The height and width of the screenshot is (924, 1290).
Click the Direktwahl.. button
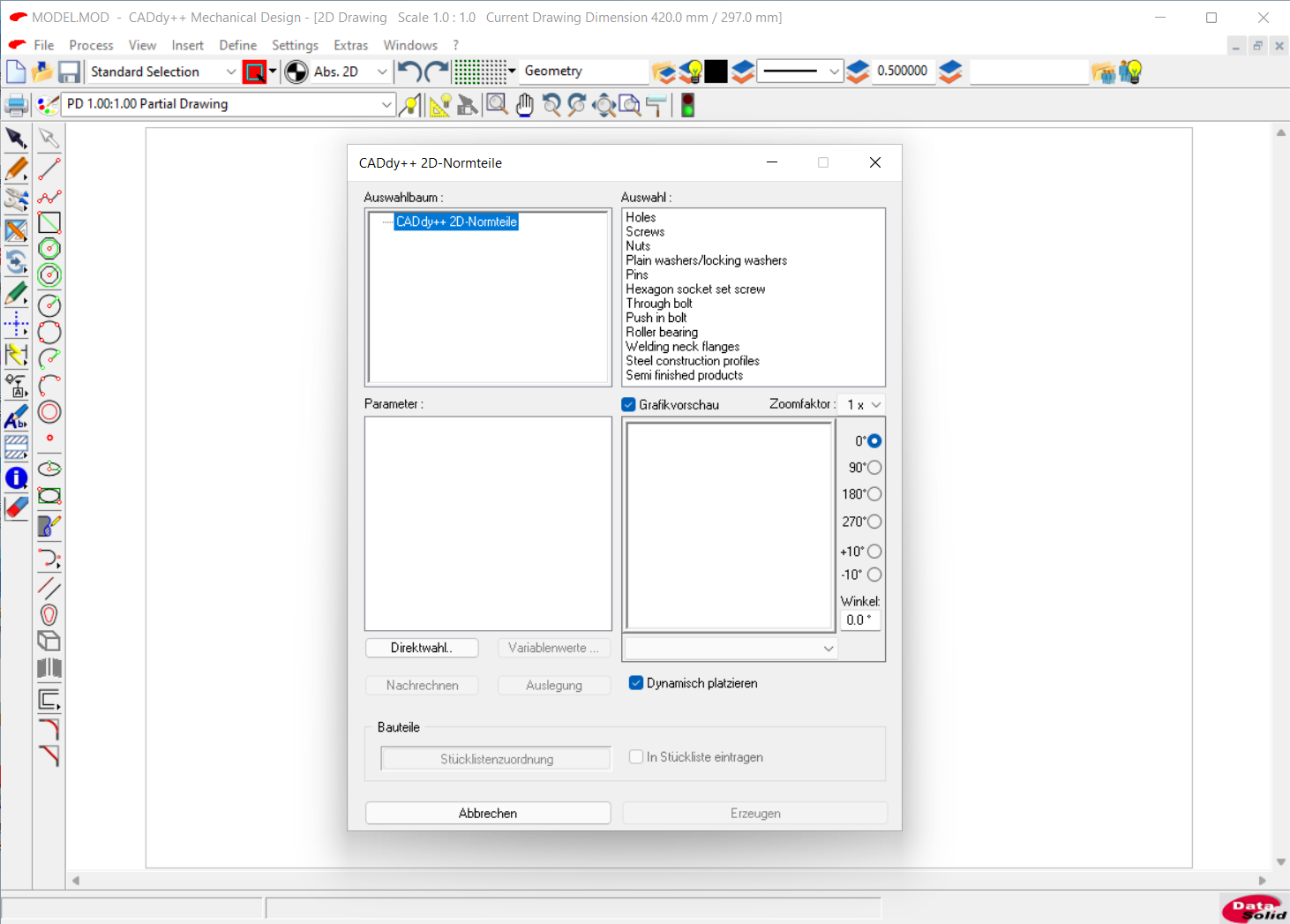[422, 648]
